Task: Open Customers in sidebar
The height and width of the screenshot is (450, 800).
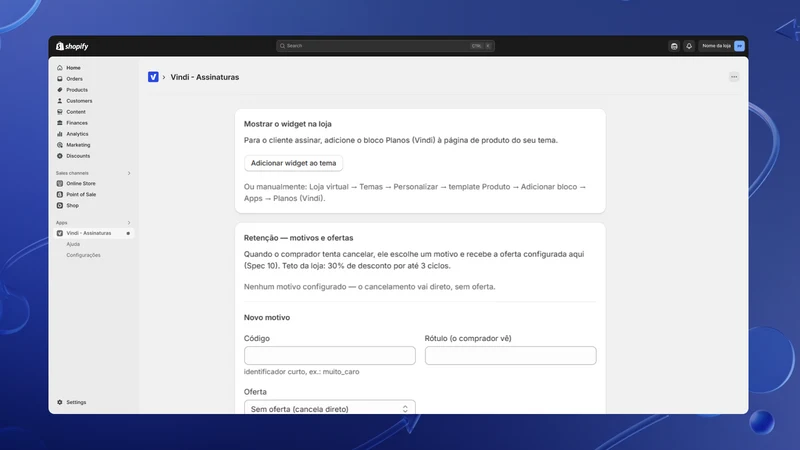Action: 79,101
